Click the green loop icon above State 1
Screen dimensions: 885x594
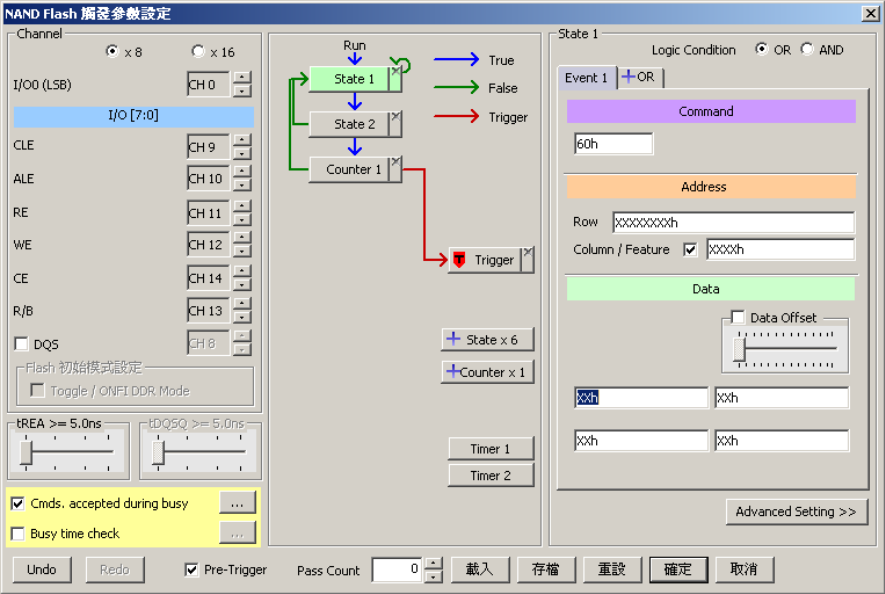(x=401, y=64)
